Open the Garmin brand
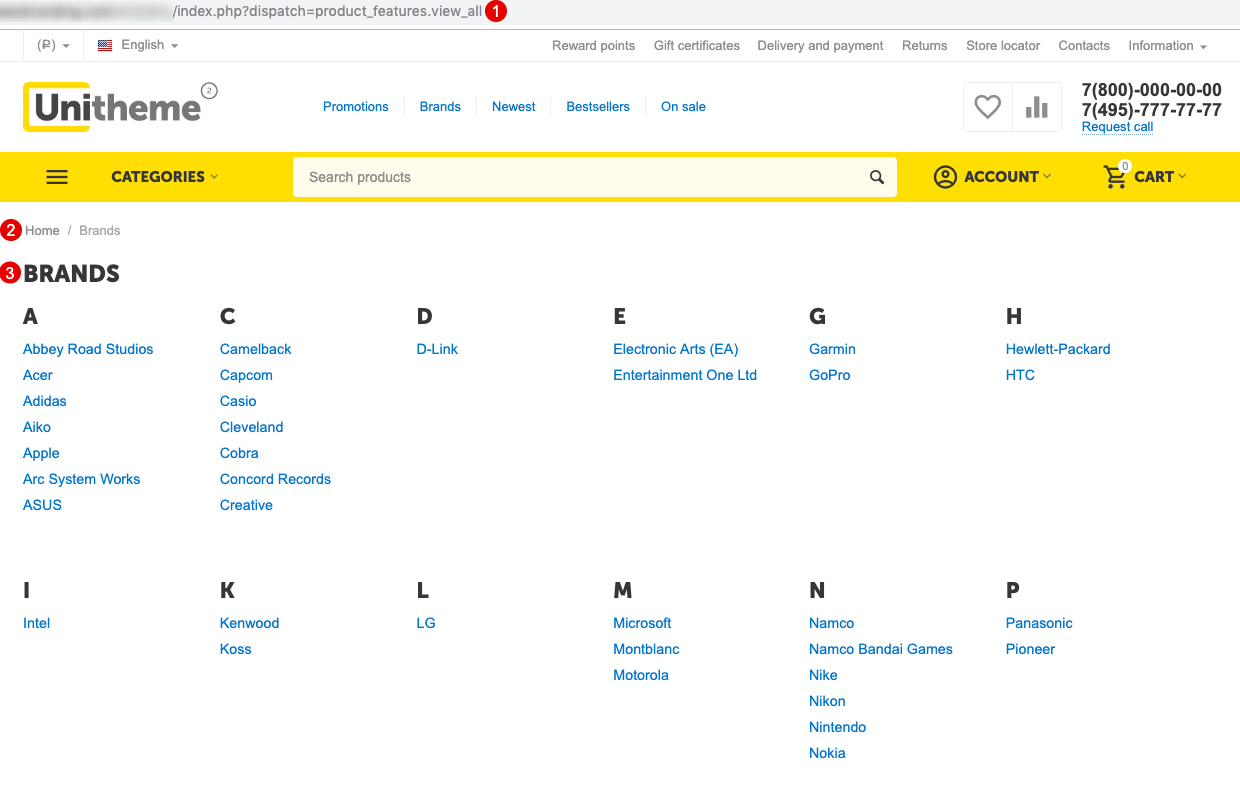Viewport: 1240px width, 795px height. coord(833,349)
